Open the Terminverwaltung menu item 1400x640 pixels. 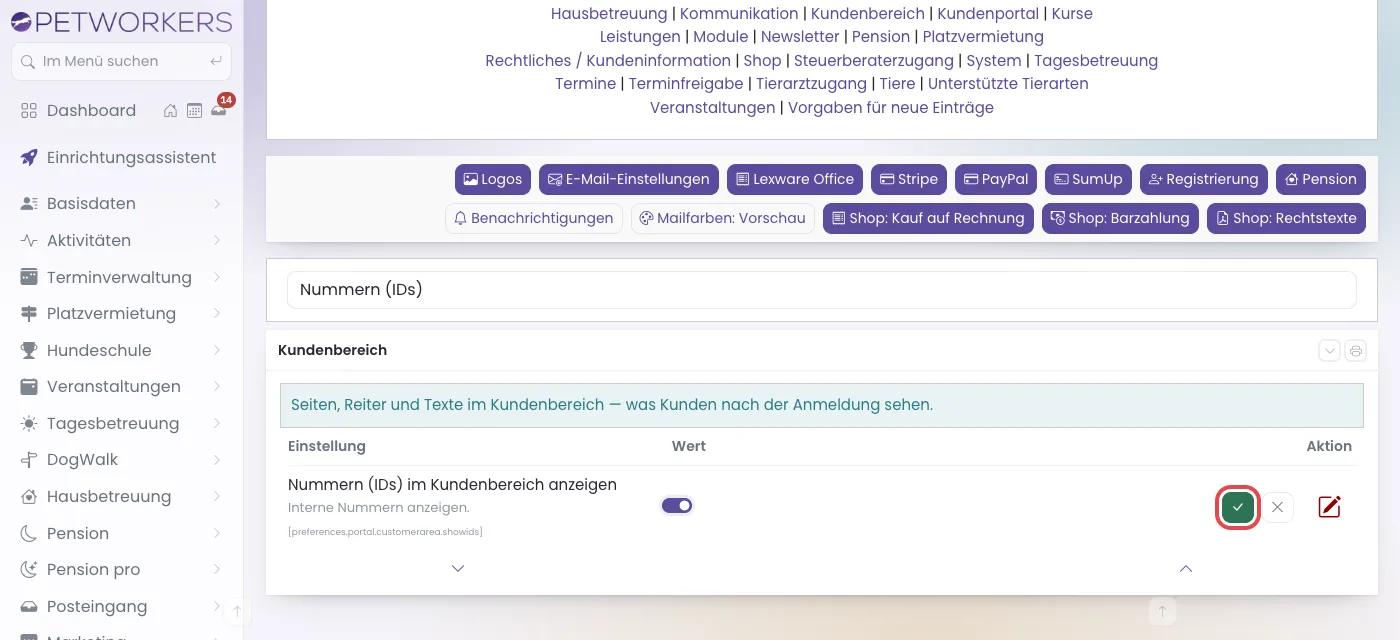[x=122, y=277]
